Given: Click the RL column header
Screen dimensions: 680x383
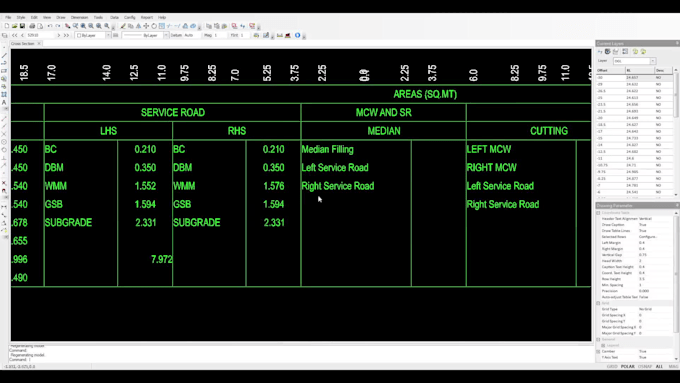Looking at the screenshot, I should 640,70.
